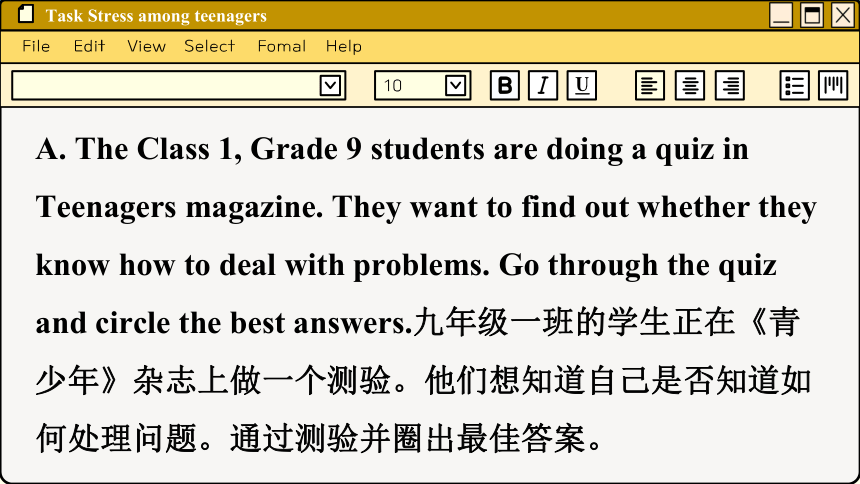Center align the text
This screenshot has width=860, height=484.
[690, 85]
